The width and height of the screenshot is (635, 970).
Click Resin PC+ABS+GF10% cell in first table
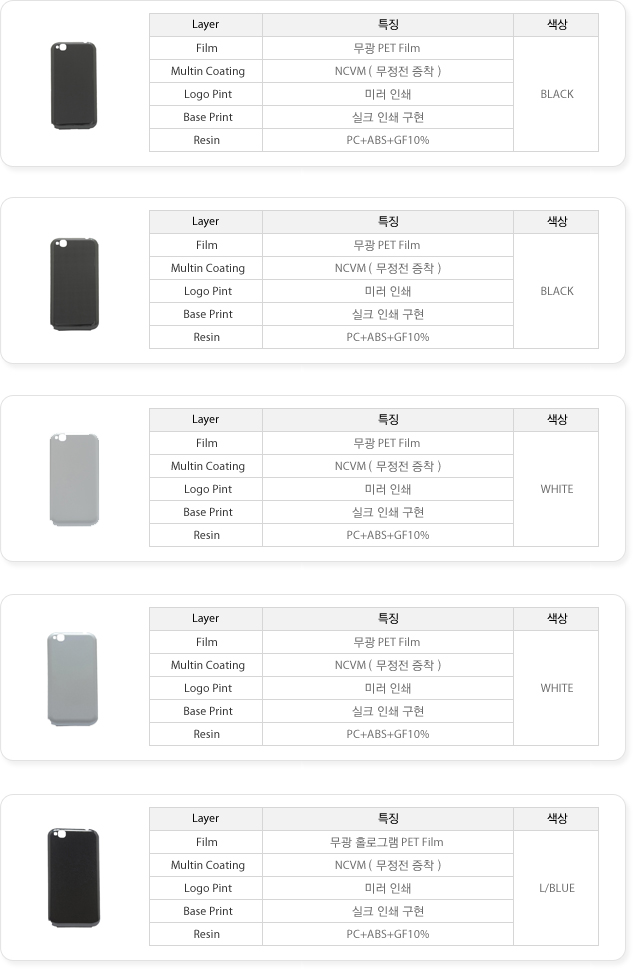(387, 140)
